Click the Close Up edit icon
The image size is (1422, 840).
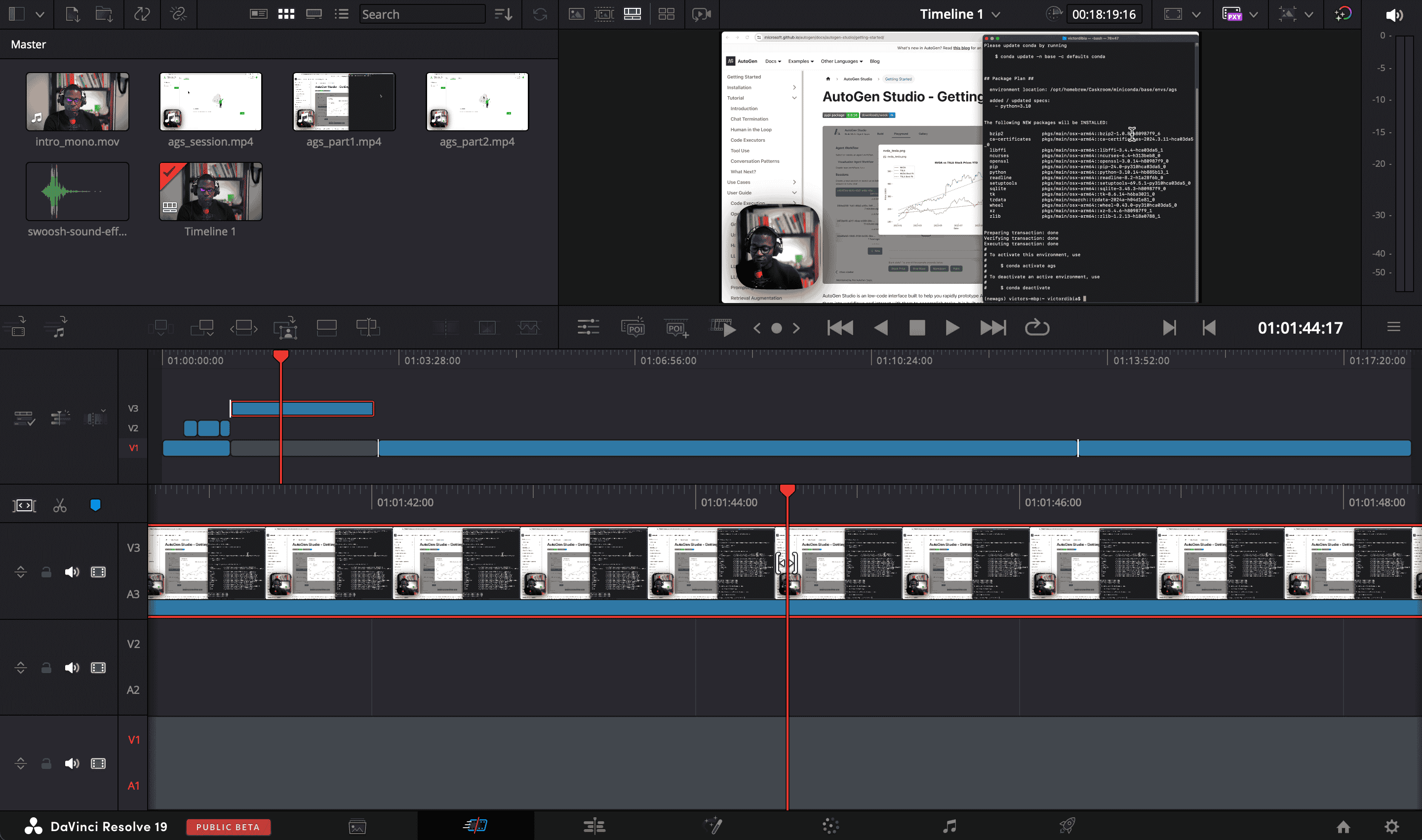pyautogui.click(x=285, y=327)
